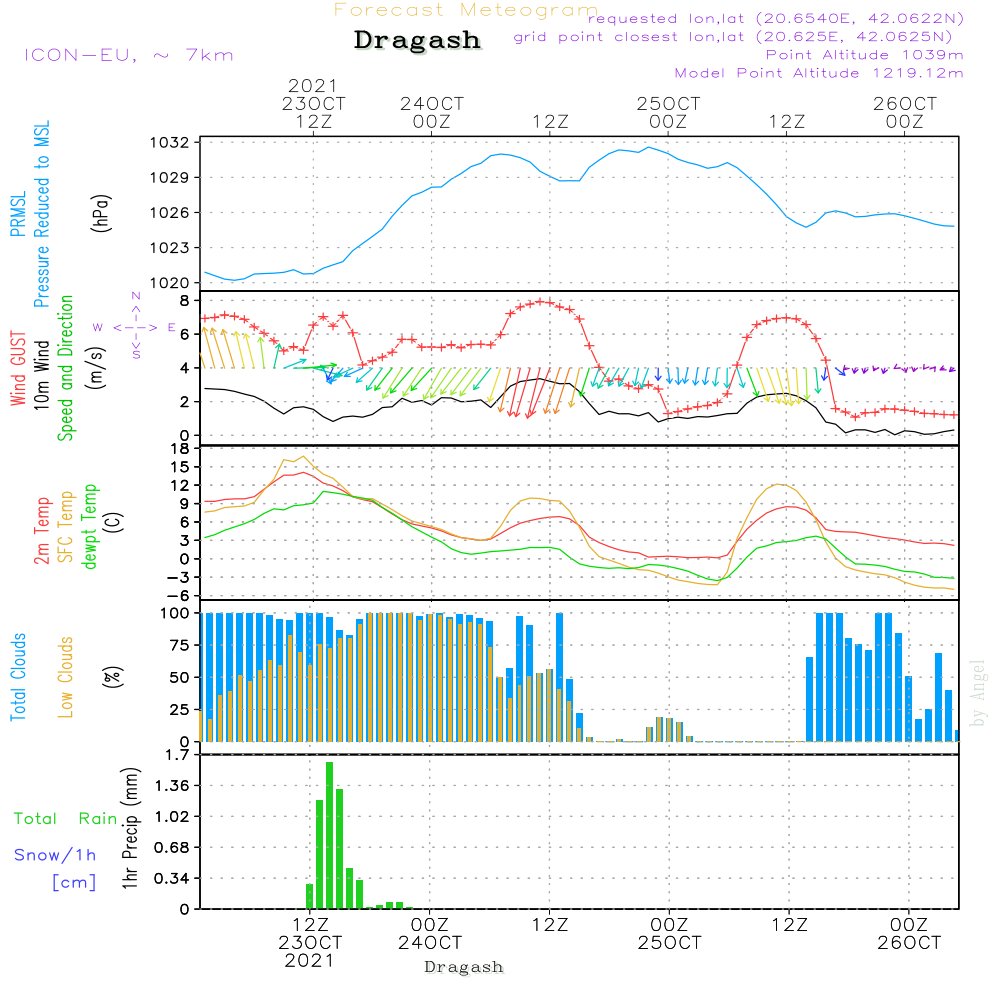The height and width of the screenshot is (1000, 1000).
Task: Click the Total Clouds legend label
Action: 18,677
